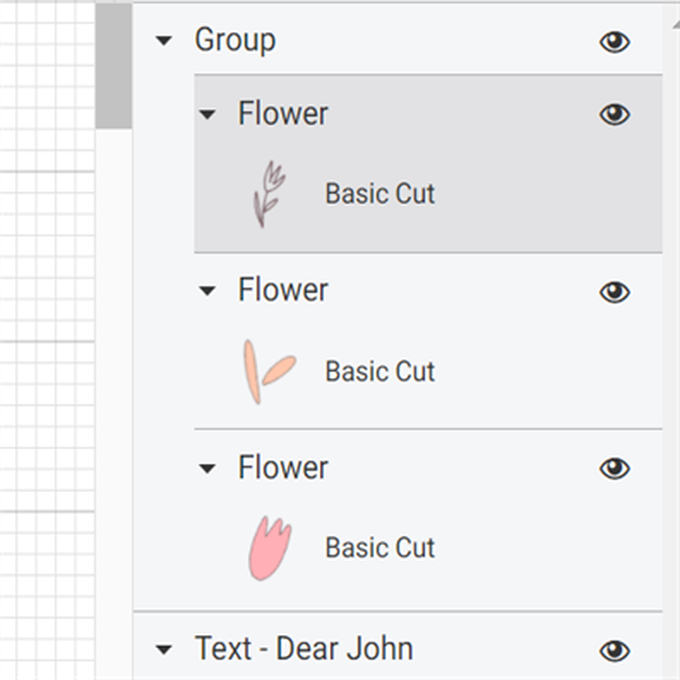Collapse the Flower layer with pink tulip
This screenshot has width=680, height=680.
tap(207, 468)
